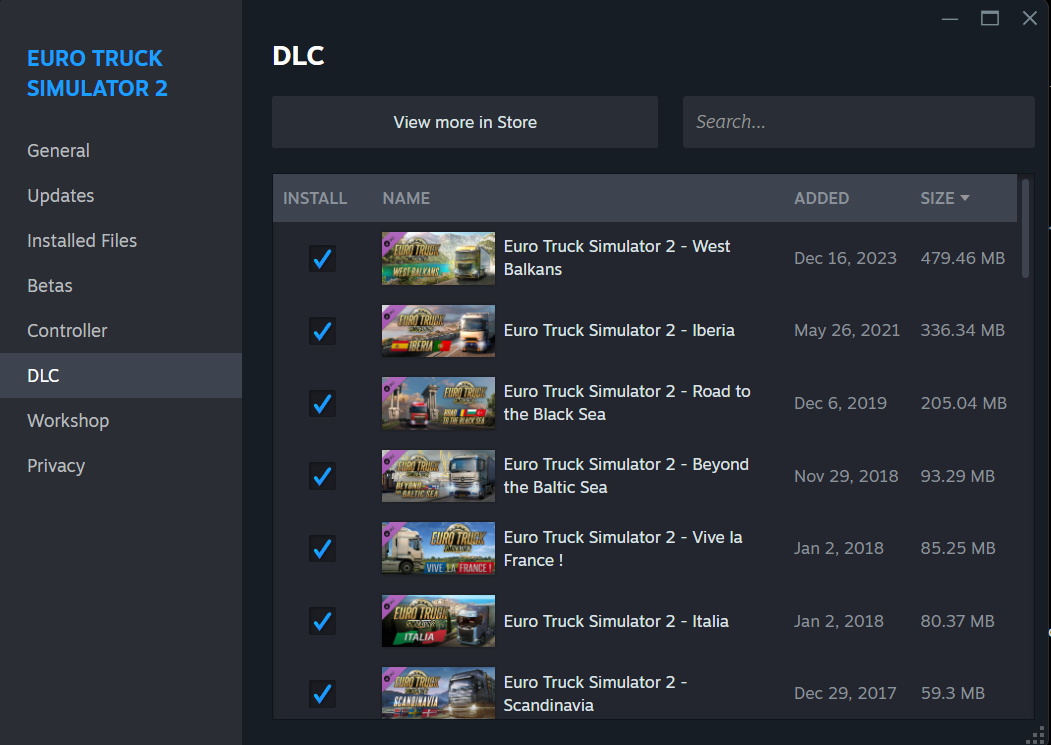The height and width of the screenshot is (745, 1051).
Task: Switch to the Updates tab
Action: pos(121,195)
